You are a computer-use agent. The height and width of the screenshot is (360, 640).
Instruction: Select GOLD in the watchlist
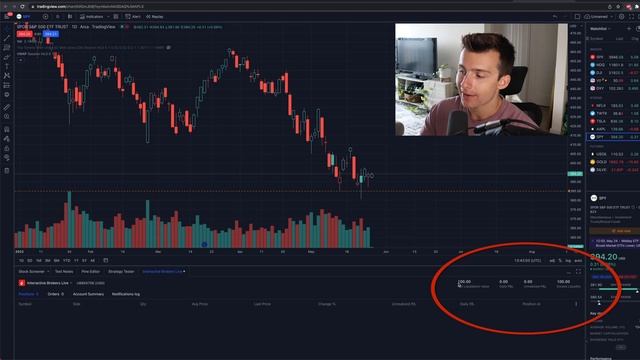click(x=614, y=162)
